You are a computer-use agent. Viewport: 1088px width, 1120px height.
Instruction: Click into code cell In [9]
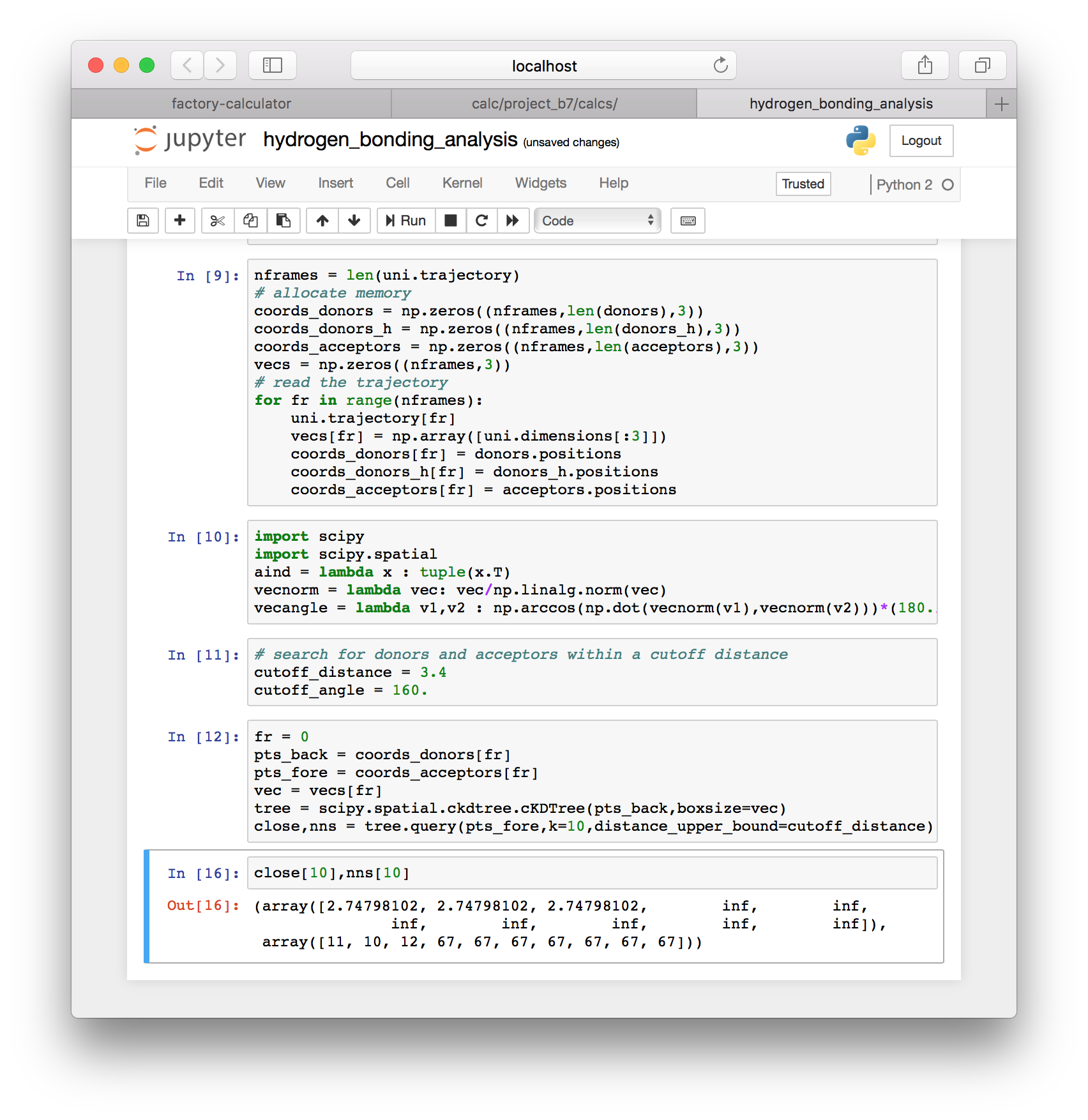[x=592, y=382]
